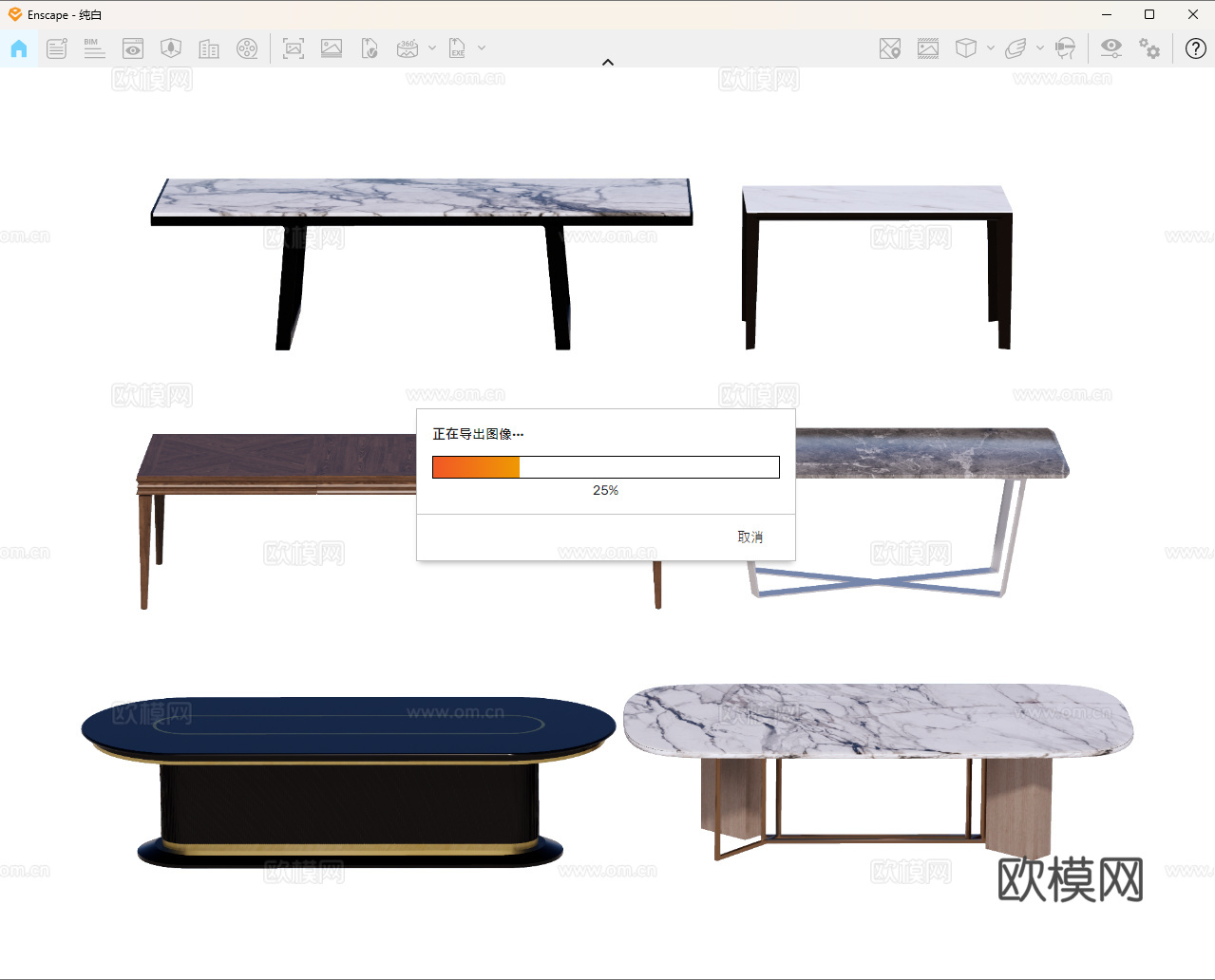Toggle the Safe Frame image icon
1215x980 pixels.
[x=928, y=48]
